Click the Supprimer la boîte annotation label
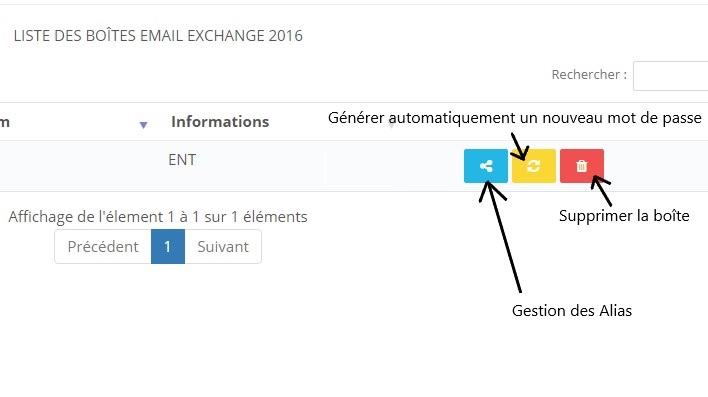The width and height of the screenshot is (708, 397). [x=624, y=216]
